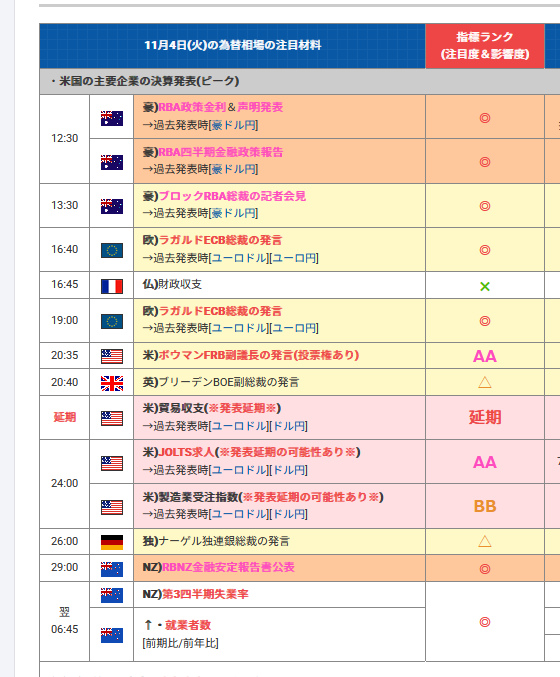Click US flag in 貿易収支 row

[112, 418]
